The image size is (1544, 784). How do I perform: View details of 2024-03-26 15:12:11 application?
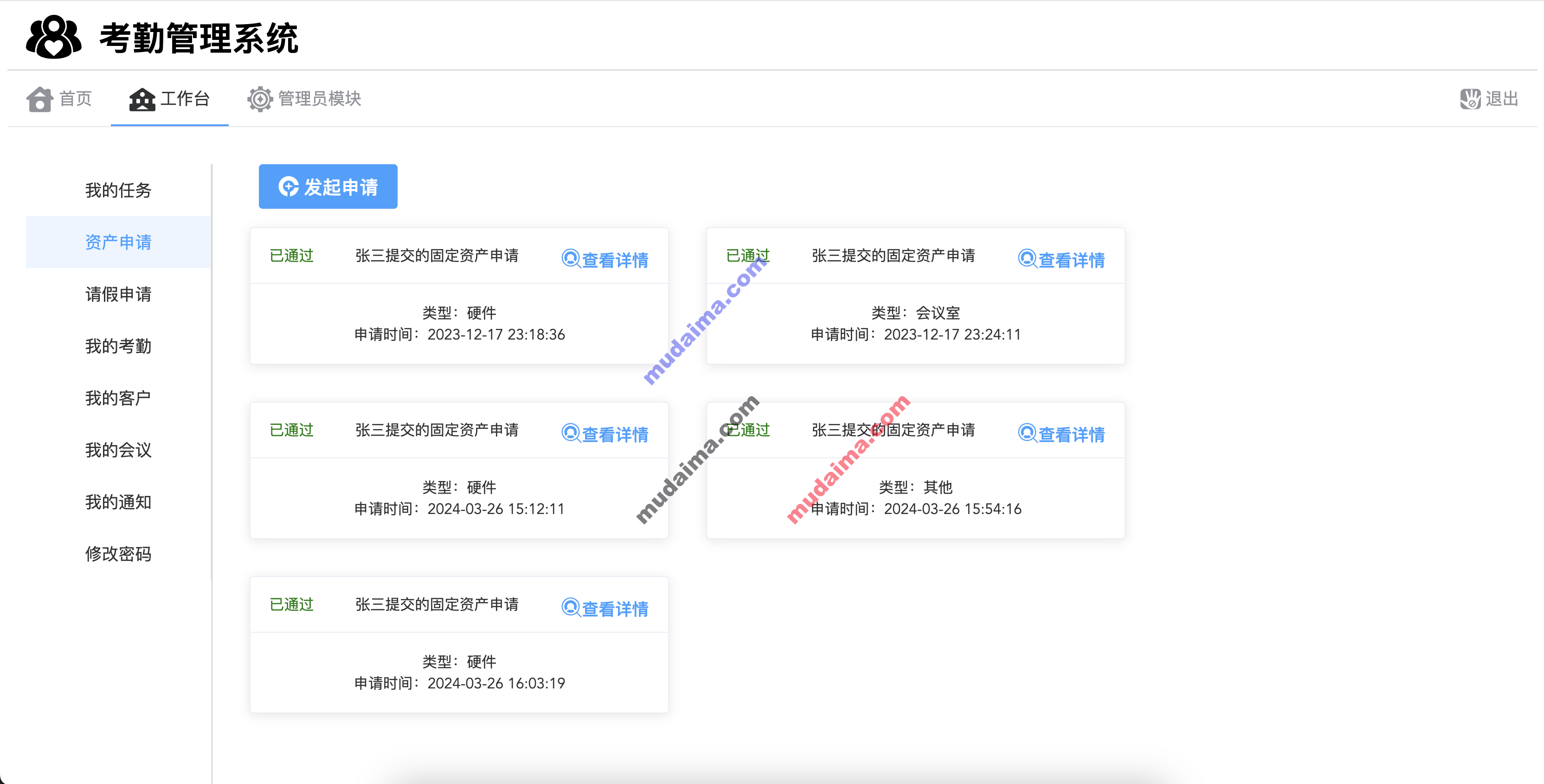click(x=605, y=434)
